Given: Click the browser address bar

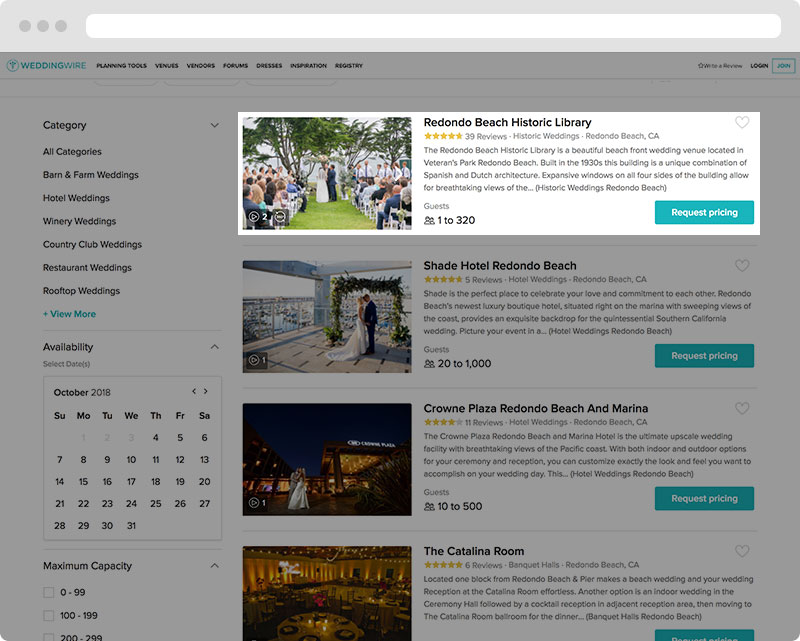Looking at the screenshot, I should [433, 26].
